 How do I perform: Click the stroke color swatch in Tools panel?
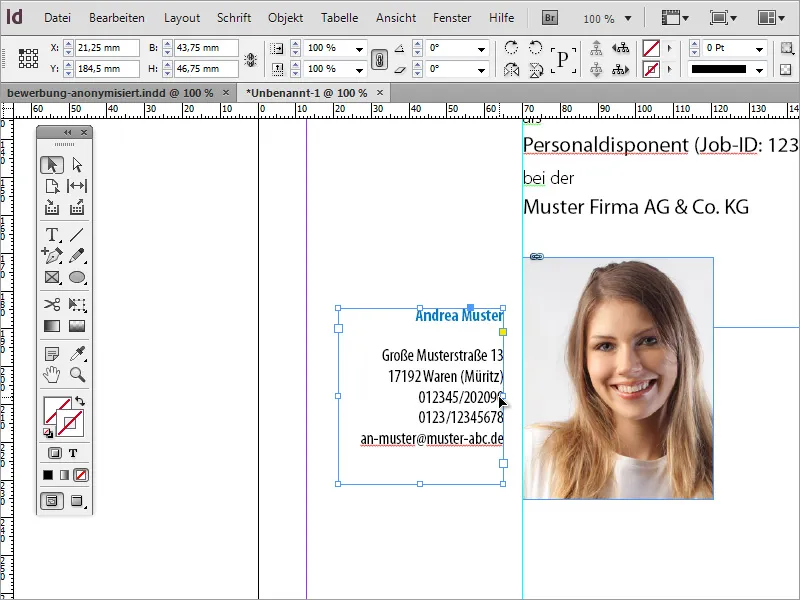[x=70, y=423]
